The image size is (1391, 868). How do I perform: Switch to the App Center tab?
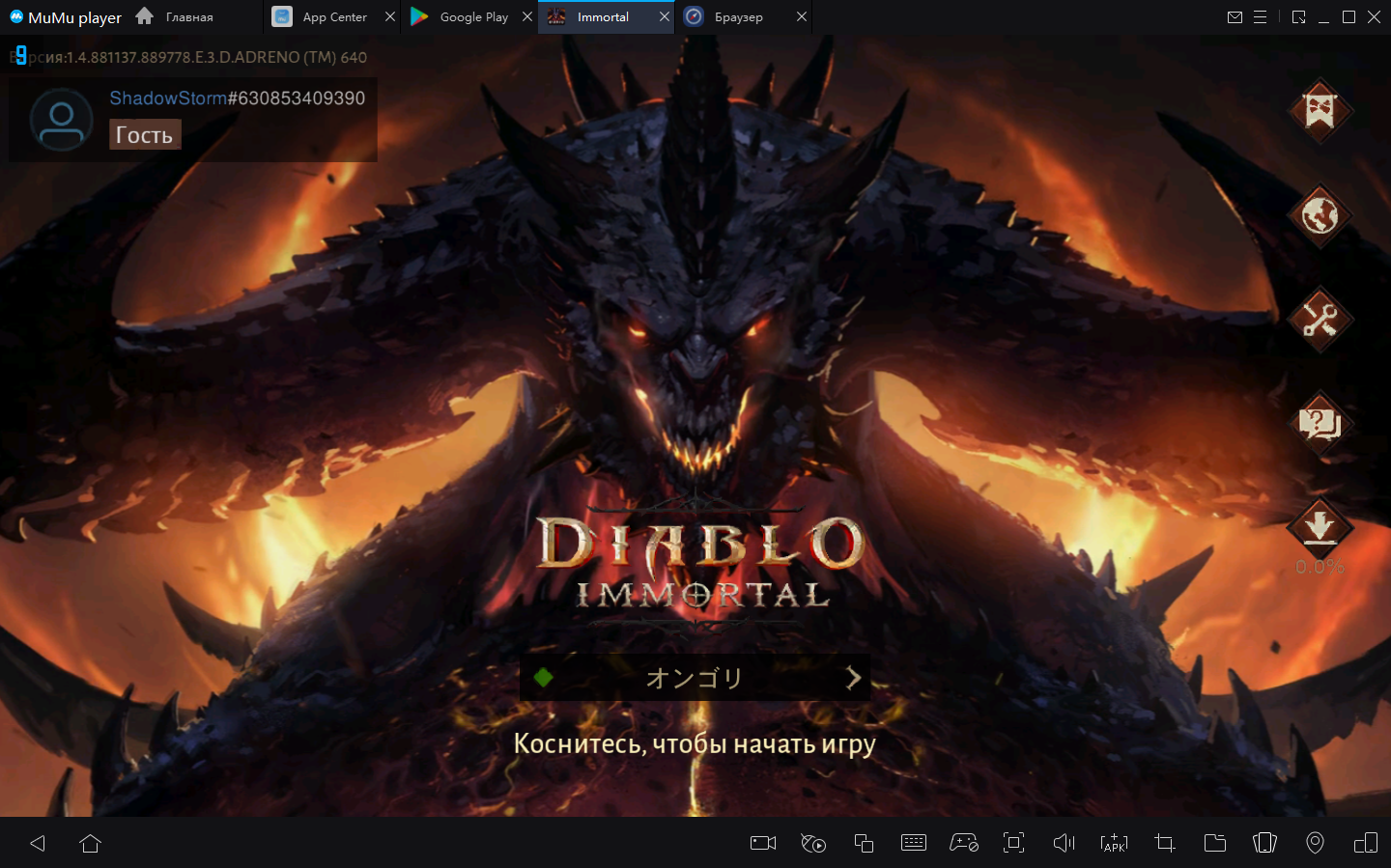(x=333, y=17)
